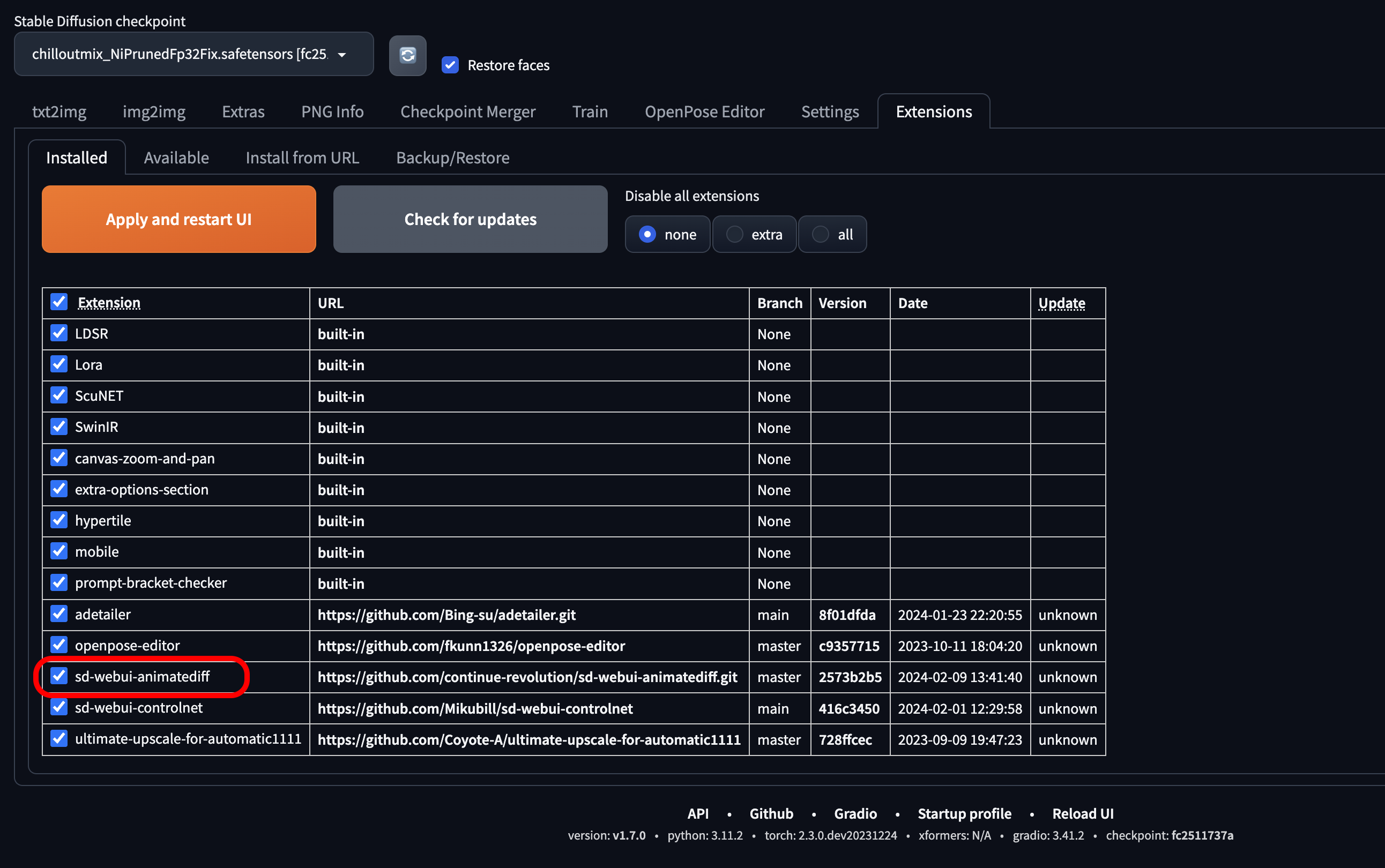Toggle the Restore faces checkbox
The width and height of the screenshot is (1385, 868).
450,65
